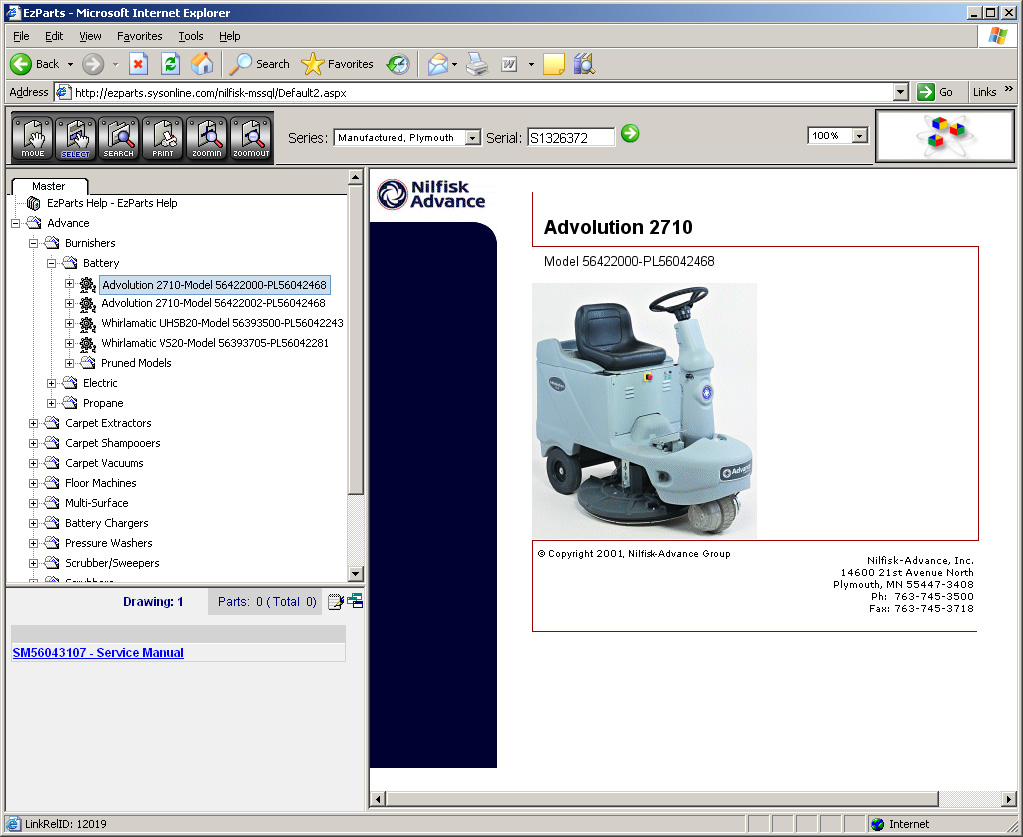Viewport: 1023px width, 837px height.
Task: Click the Serial number input field
Action: pos(571,138)
